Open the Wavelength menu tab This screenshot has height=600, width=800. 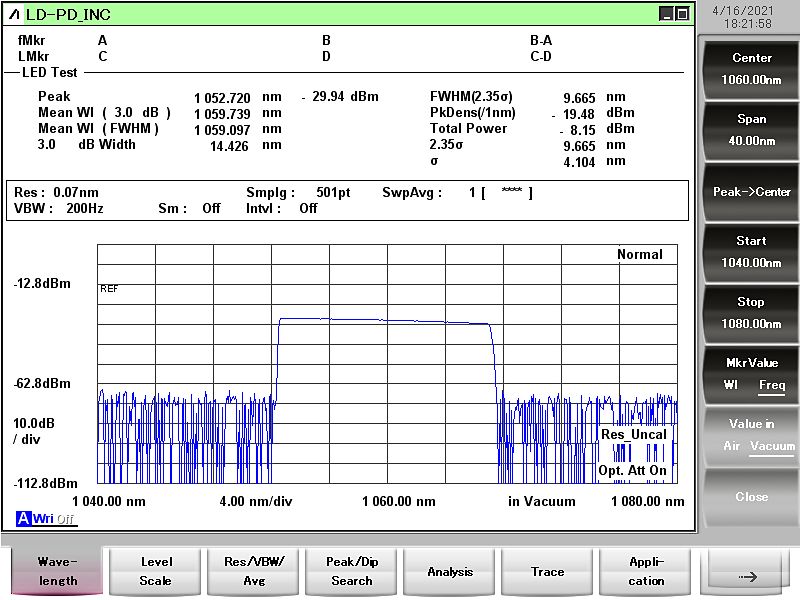pyautogui.click(x=57, y=572)
